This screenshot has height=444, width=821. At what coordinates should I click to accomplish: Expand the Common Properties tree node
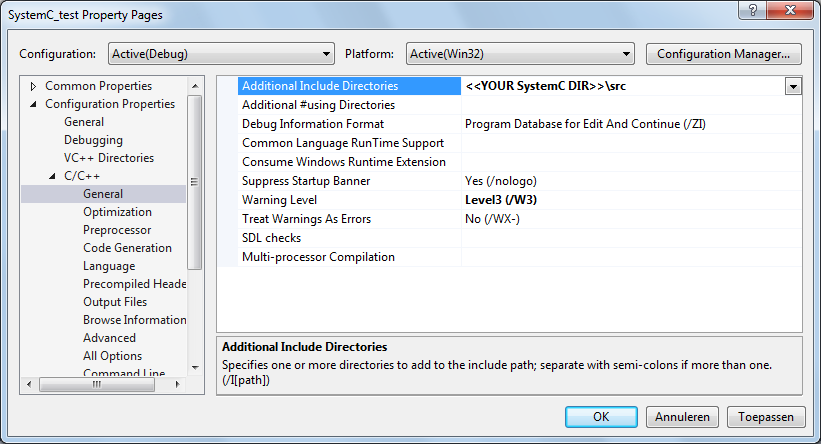pyautogui.click(x=33, y=86)
